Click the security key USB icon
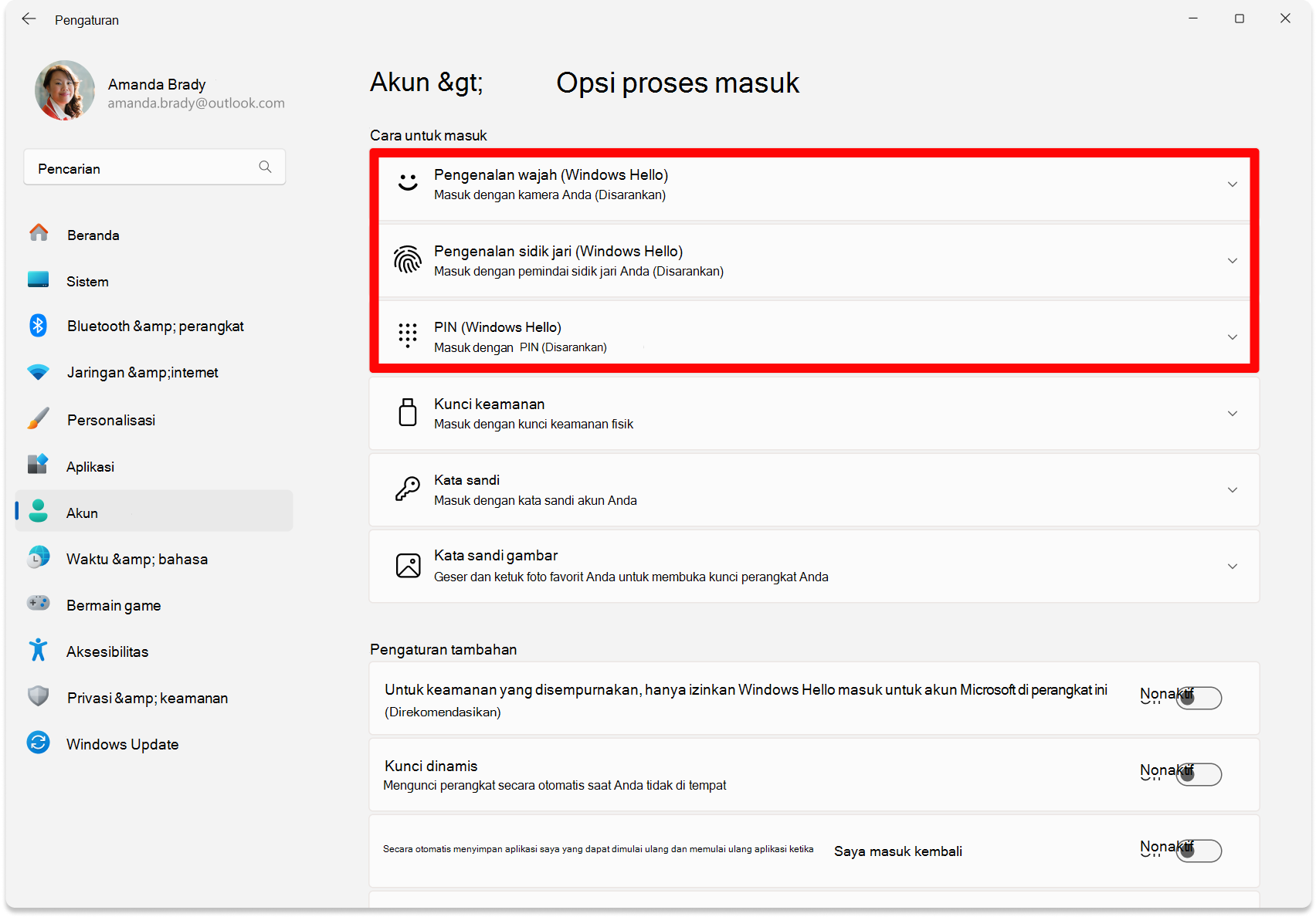Image resolution: width=1316 pixels, height=917 pixels. coord(408,412)
